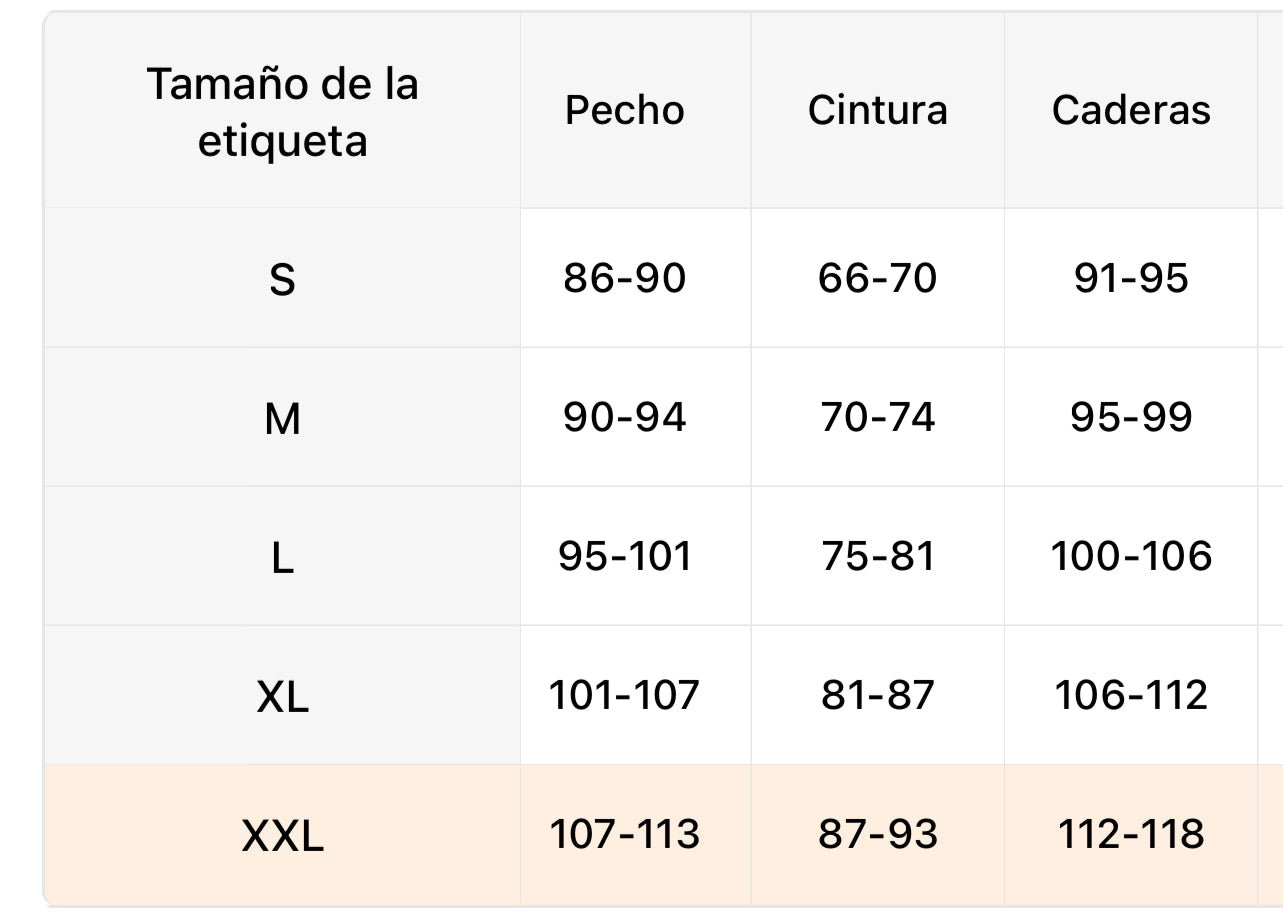Viewport: 1284px width, 913px height.
Task: Choose the M size row label
Action: coord(282,418)
